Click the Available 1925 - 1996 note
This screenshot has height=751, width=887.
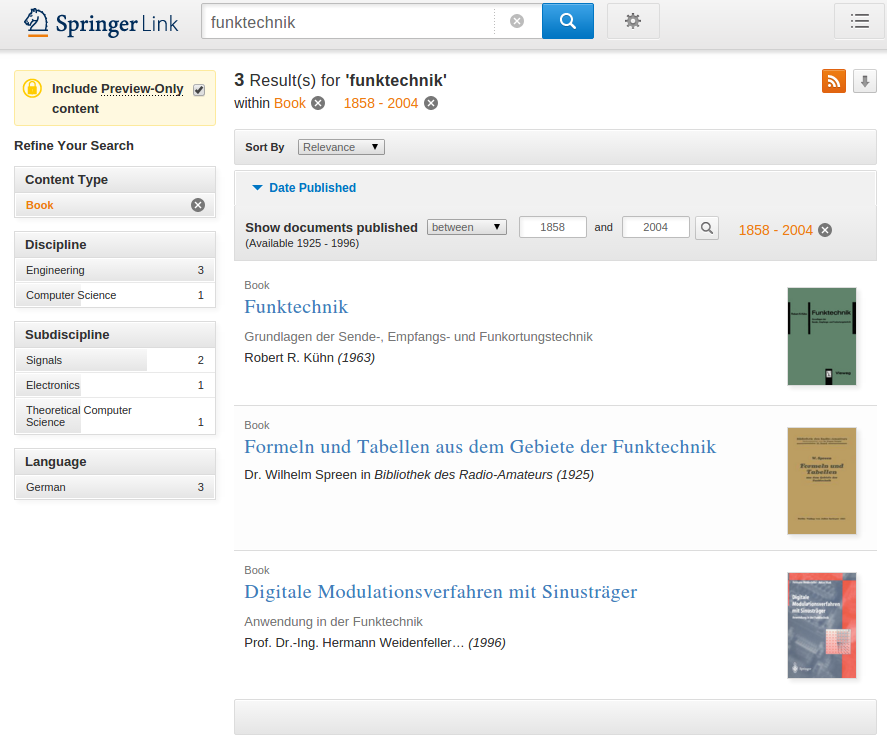[x=302, y=243]
